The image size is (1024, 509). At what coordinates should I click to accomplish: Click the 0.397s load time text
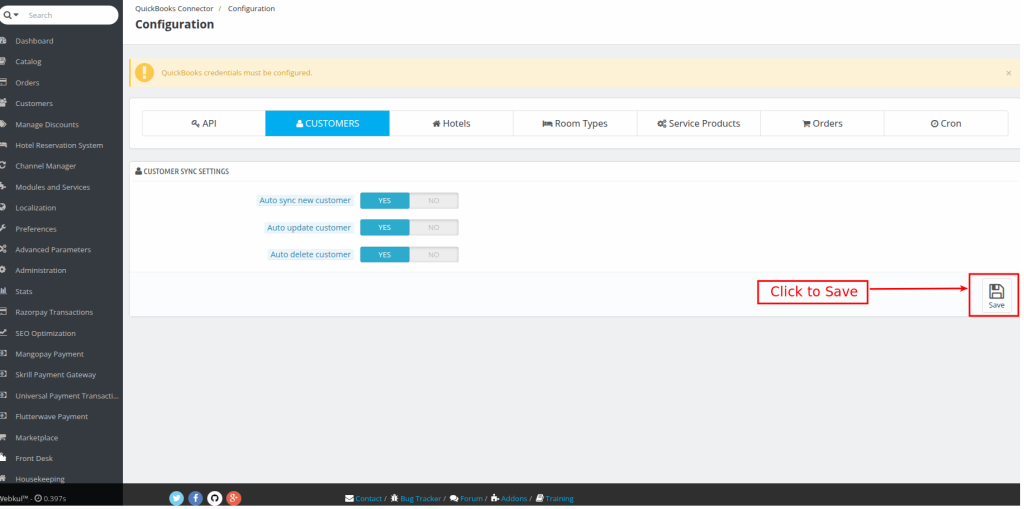tap(55, 499)
